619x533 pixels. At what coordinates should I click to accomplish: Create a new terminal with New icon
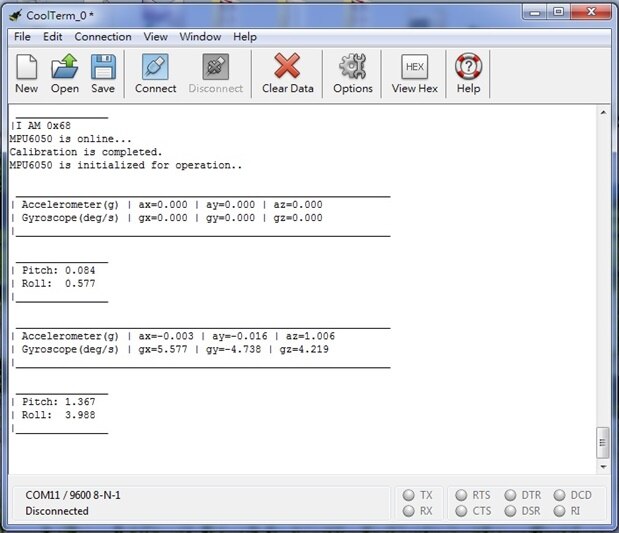[x=26, y=74]
